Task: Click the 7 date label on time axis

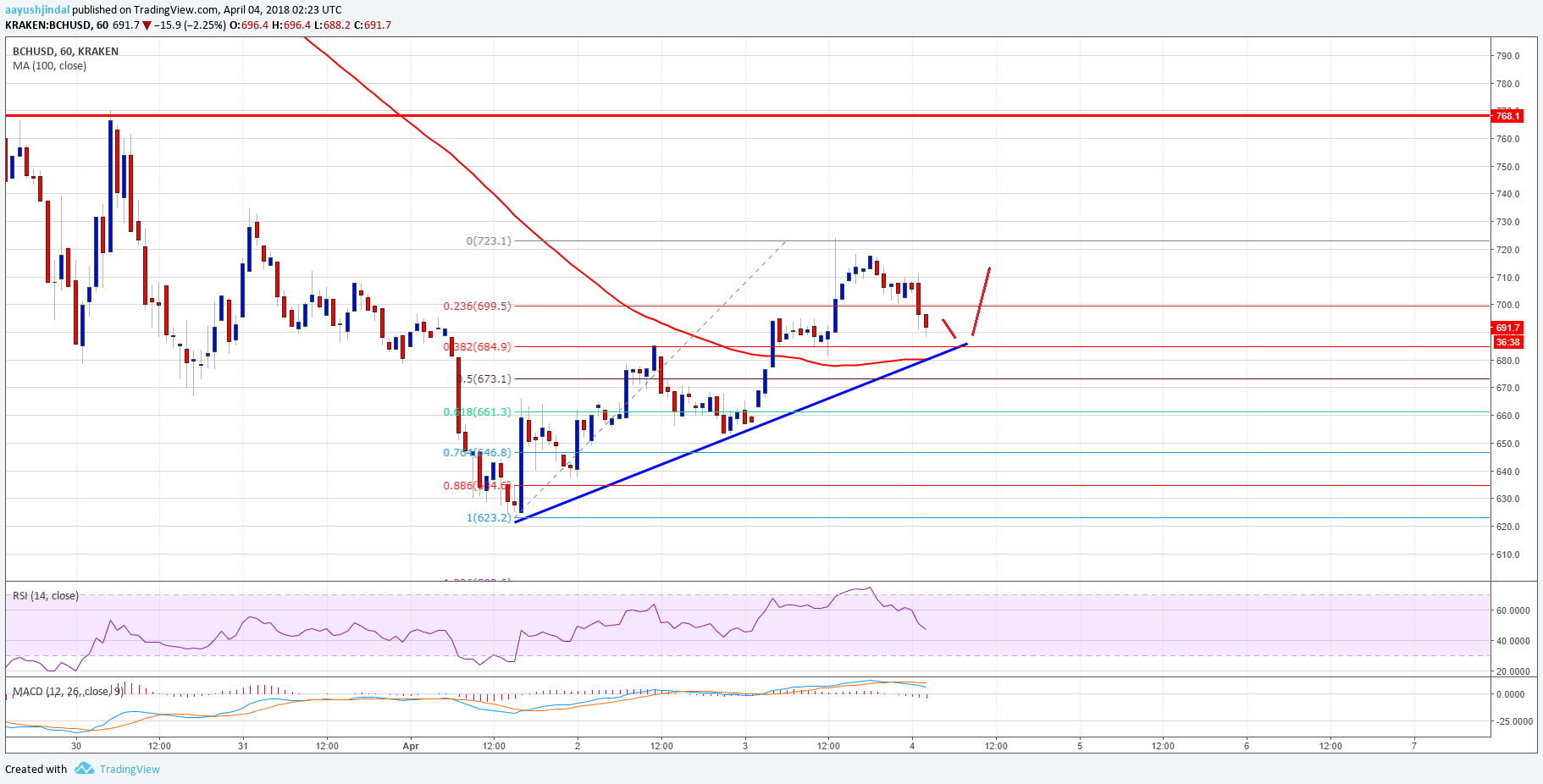Action: click(1414, 746)
